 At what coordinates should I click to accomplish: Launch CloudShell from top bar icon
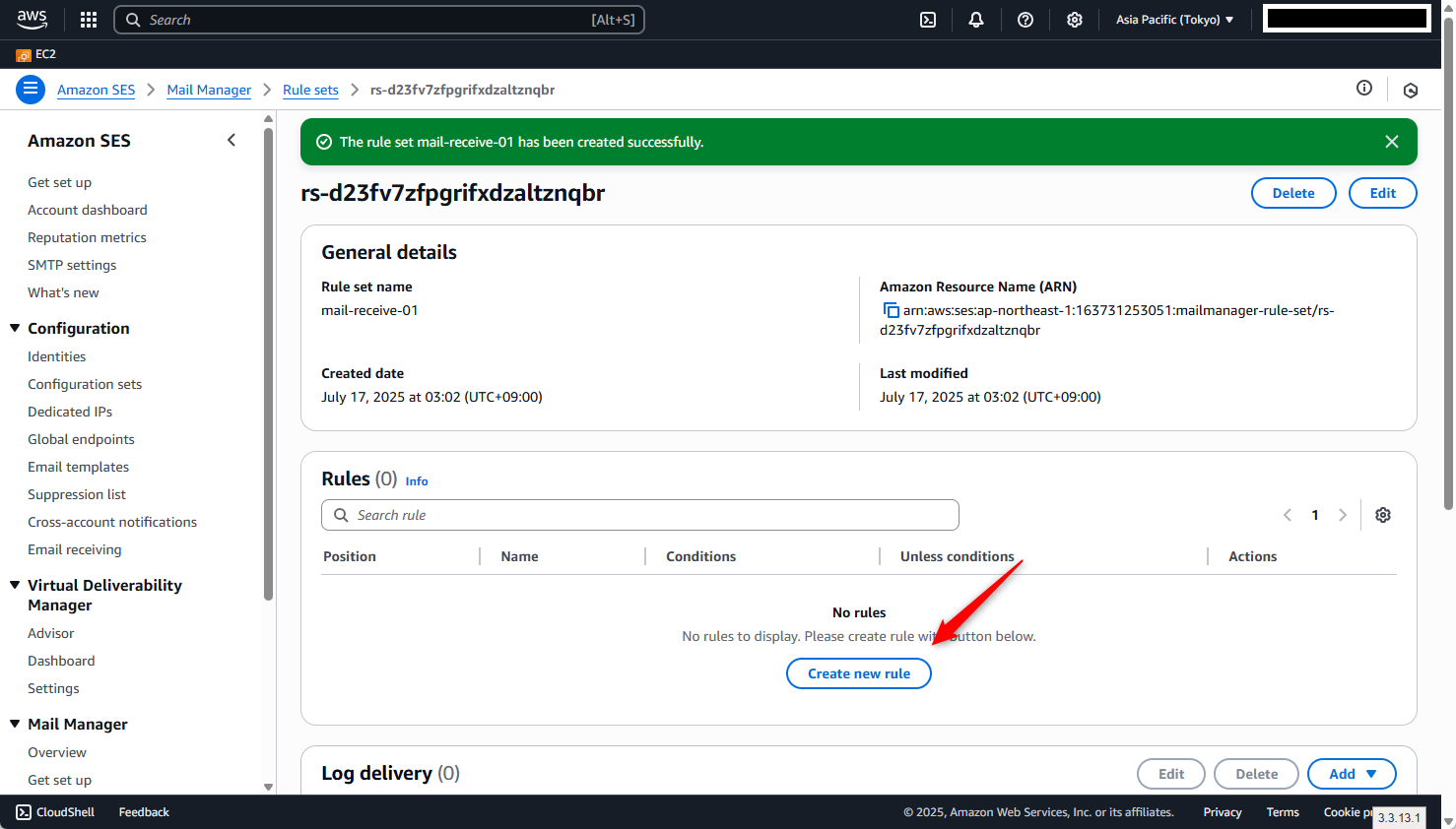928,20
